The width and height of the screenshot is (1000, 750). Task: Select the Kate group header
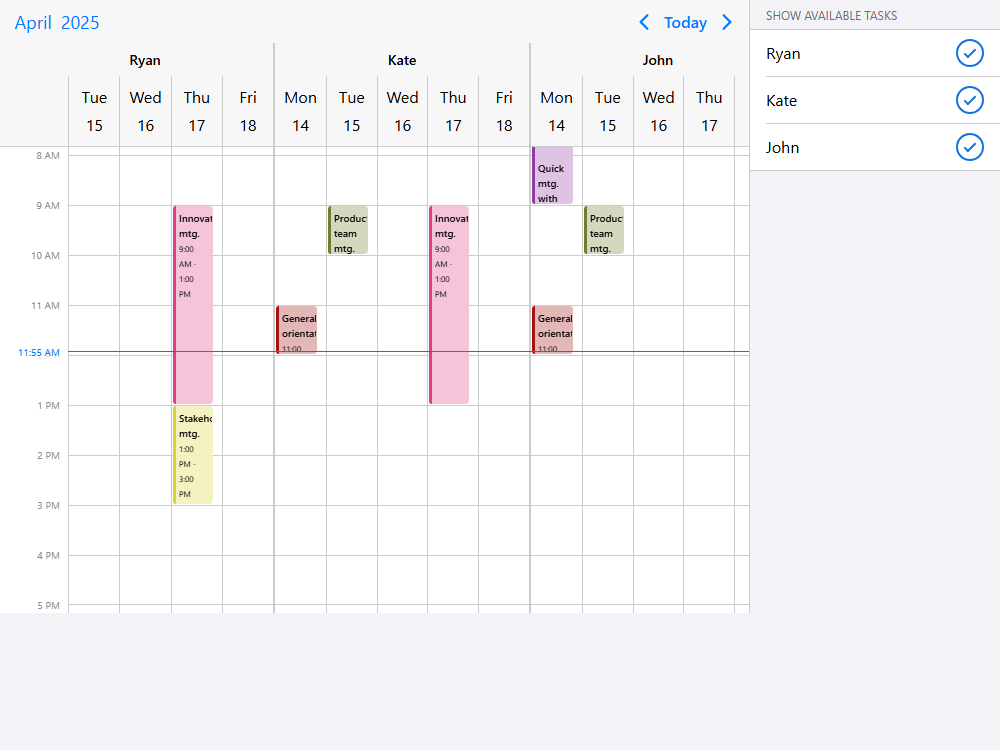402,60
